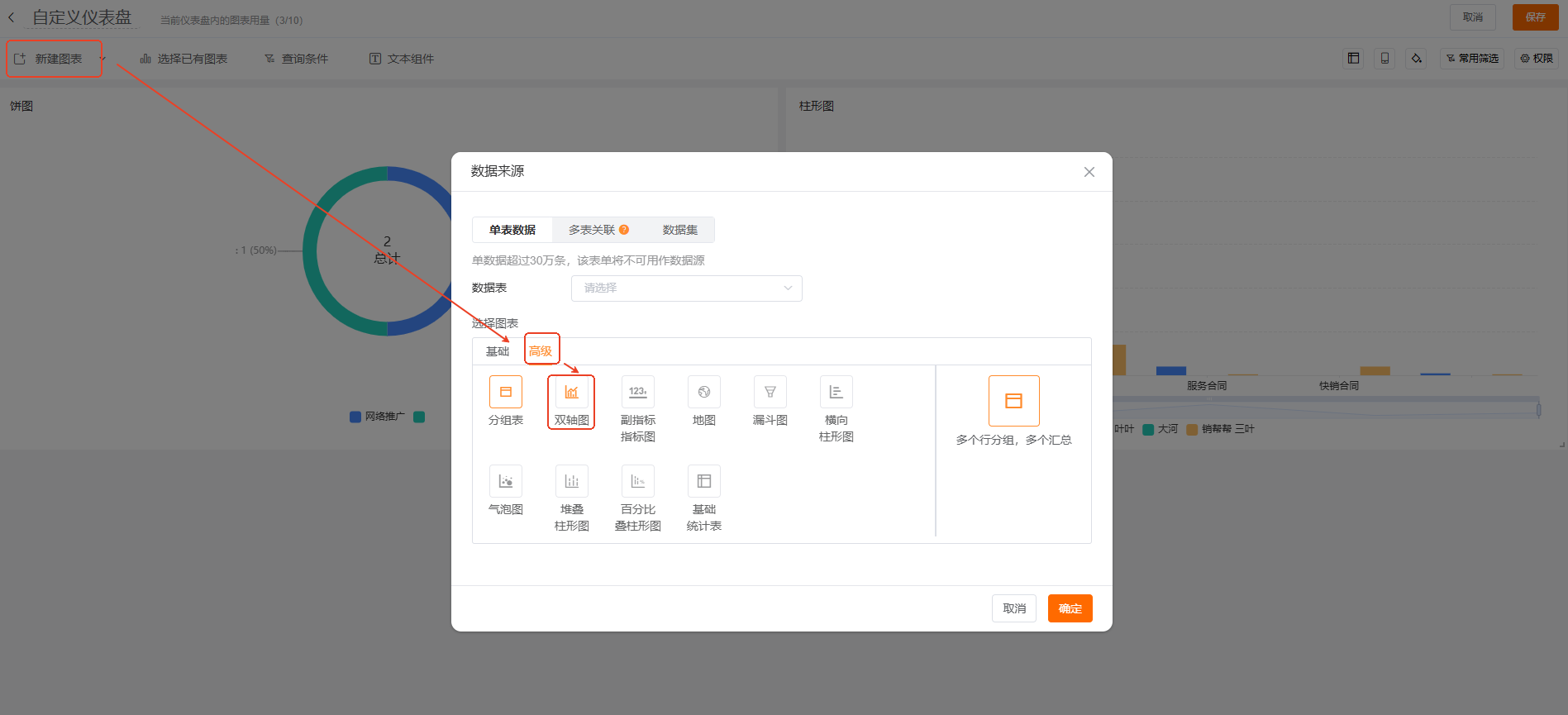The height and width of the screenshot is (715, 1568).
Task: Expand the arrow beside 新建图表
Action: (x=102, y=59)
